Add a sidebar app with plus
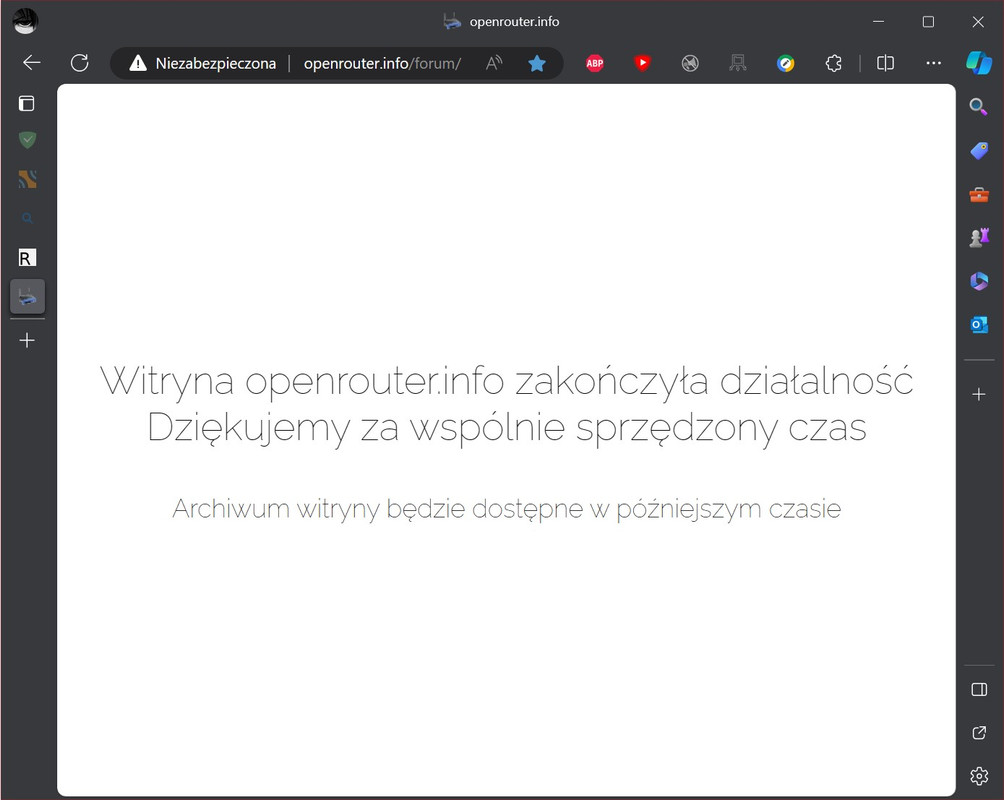 point(979,395)
